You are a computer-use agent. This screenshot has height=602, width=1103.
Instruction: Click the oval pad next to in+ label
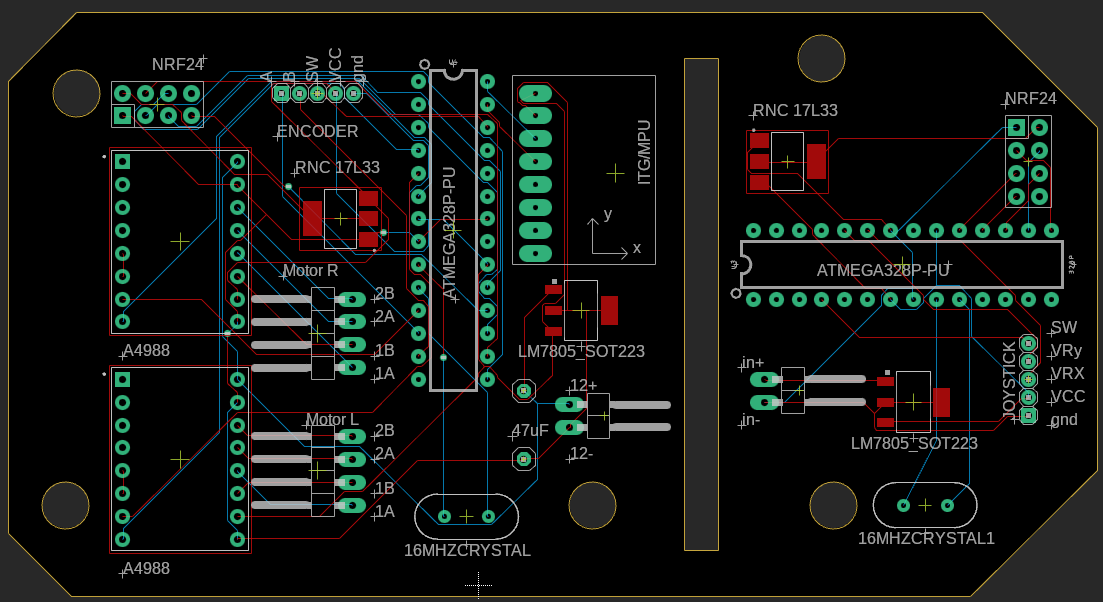tap(765, 380)
